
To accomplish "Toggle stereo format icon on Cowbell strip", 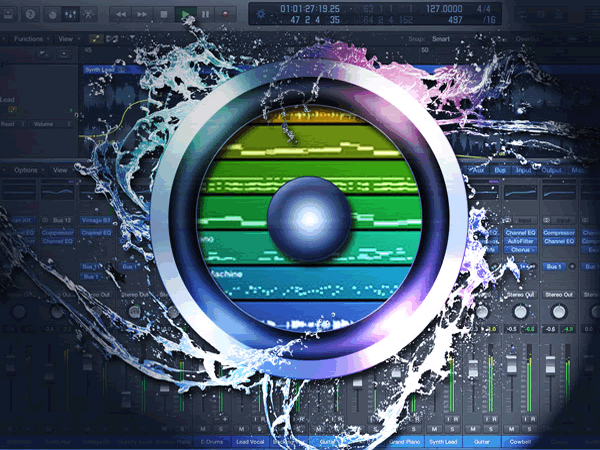I will tap(546, 220).
